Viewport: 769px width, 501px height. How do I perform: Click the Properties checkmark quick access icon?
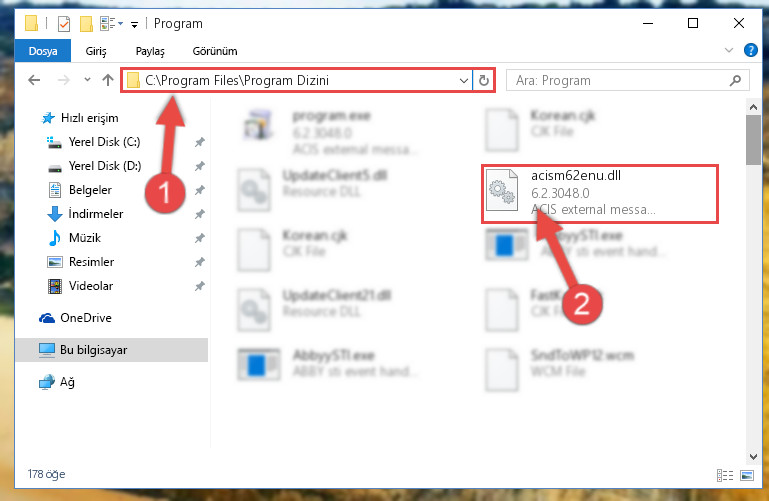tap(64, 23)
